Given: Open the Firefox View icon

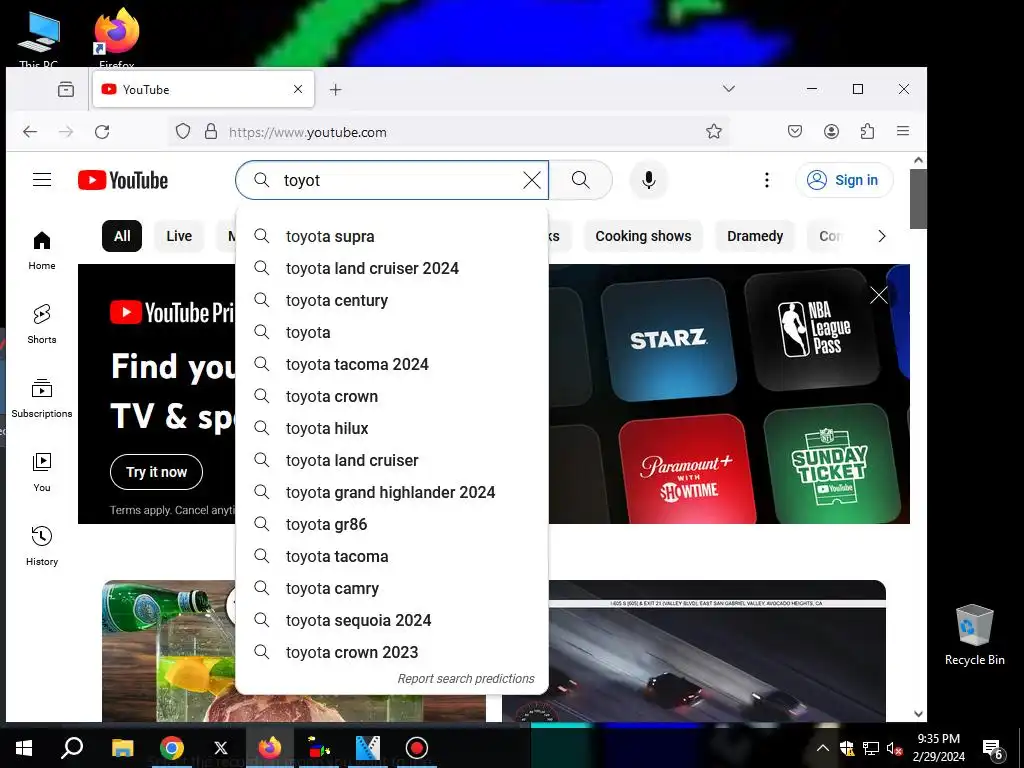Looking at the screenshot, I should pyautogui.click(x=66, y=89).
